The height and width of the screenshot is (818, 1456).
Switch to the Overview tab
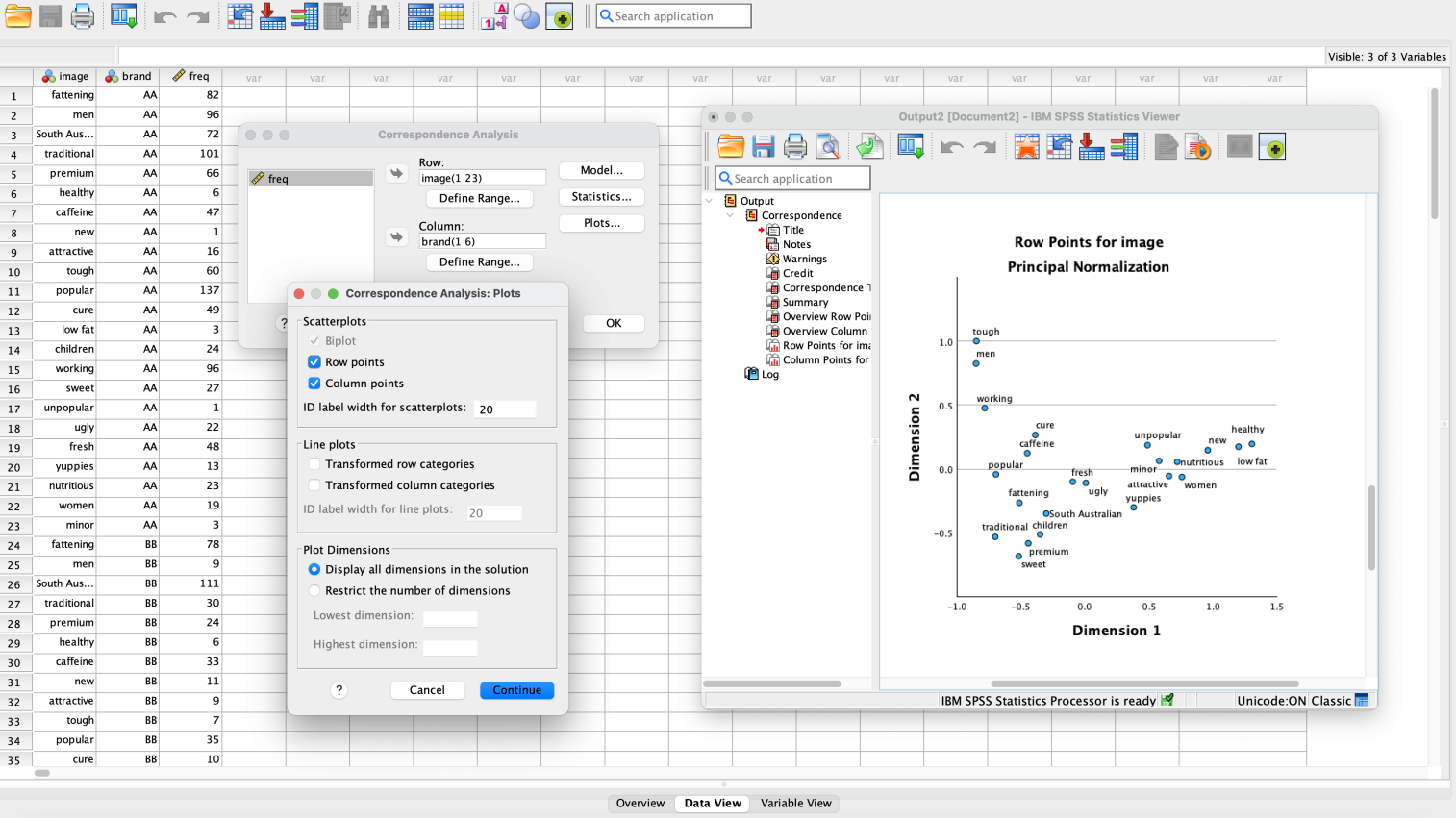pos(640,804)
